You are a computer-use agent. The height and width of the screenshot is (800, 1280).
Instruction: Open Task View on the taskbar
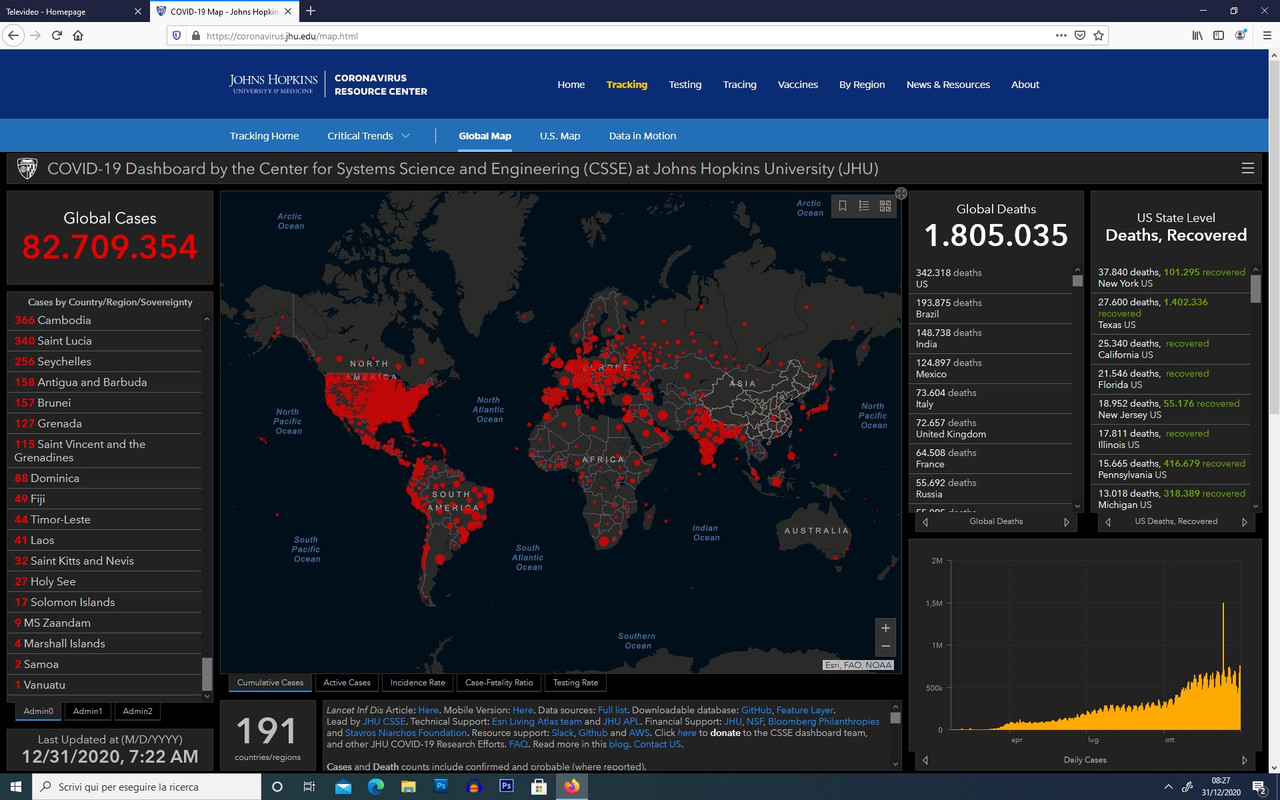[x=309, y=787]
